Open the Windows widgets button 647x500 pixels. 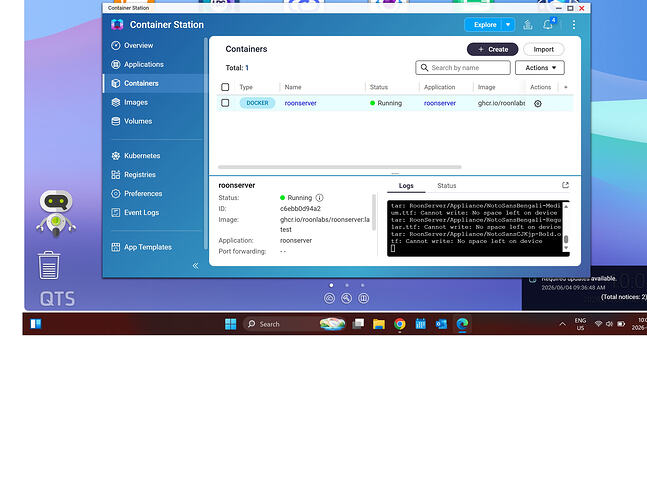point(36,324)
